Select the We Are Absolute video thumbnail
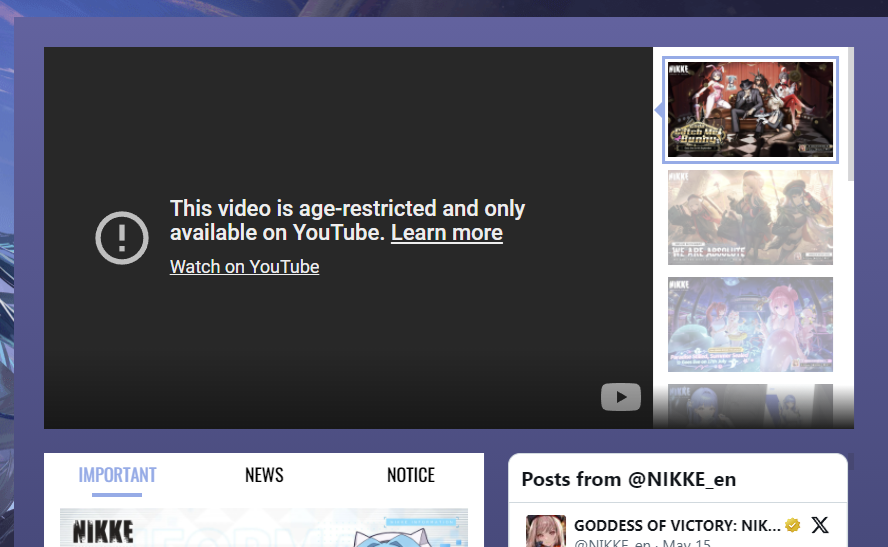Image resolution: width=888 pixels, height=547 pixels. click(750, 217)
